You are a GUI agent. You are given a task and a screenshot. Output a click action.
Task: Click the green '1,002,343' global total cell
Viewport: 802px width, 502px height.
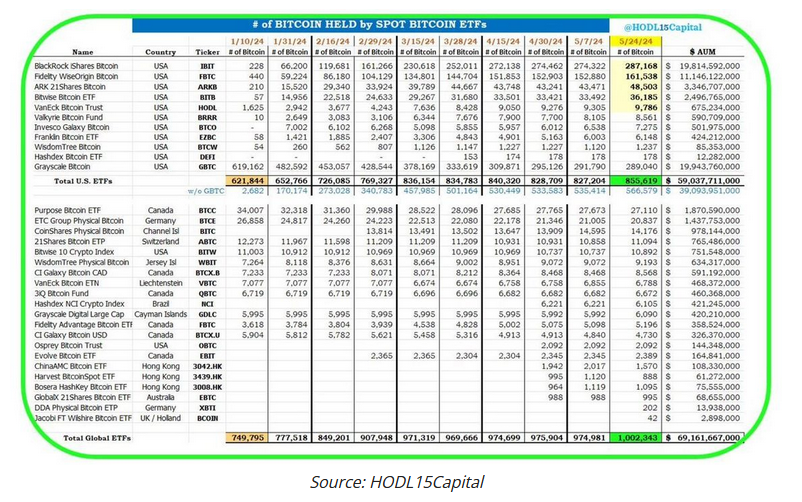[635, 438]
